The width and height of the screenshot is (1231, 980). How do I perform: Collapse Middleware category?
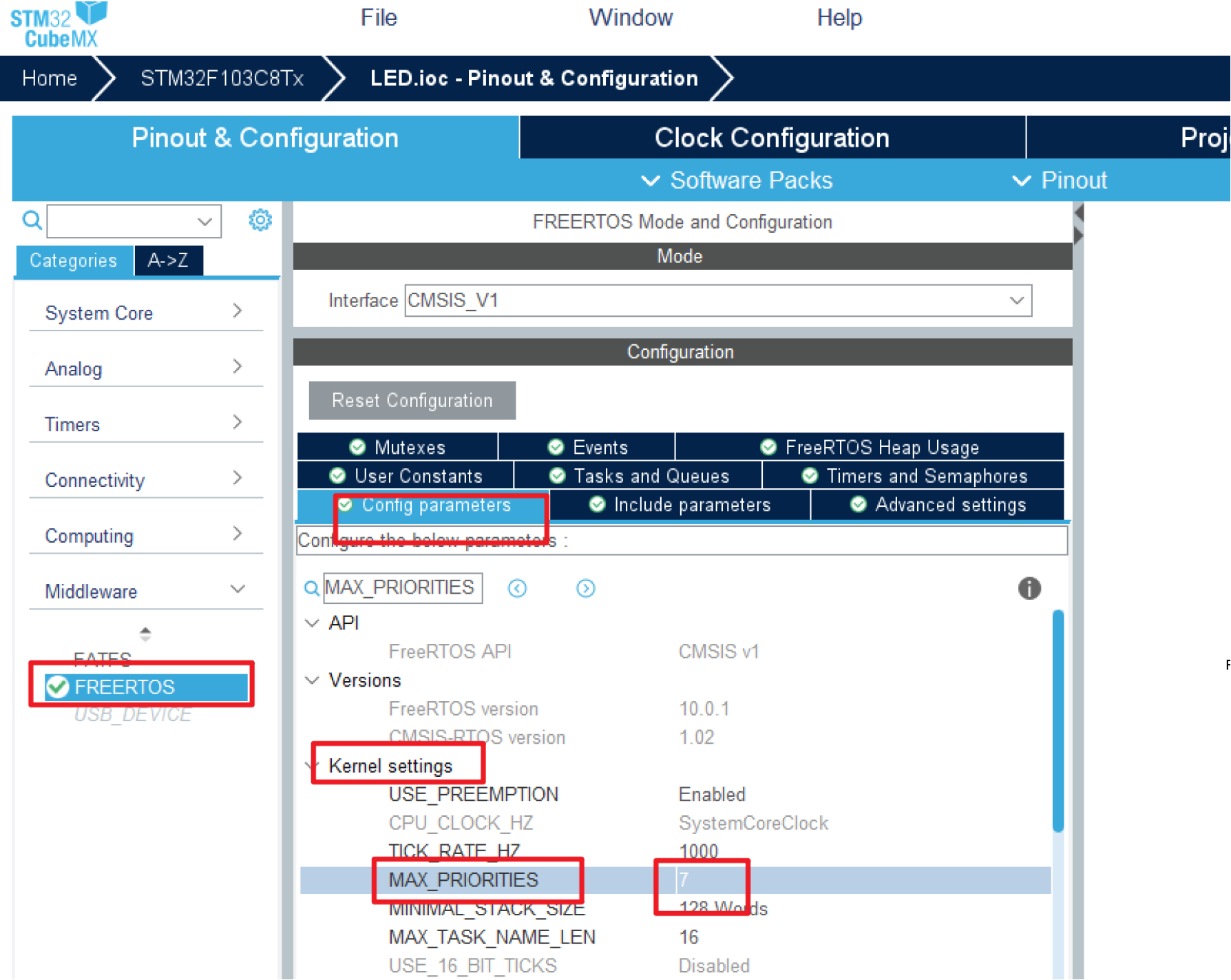(145, 591)
